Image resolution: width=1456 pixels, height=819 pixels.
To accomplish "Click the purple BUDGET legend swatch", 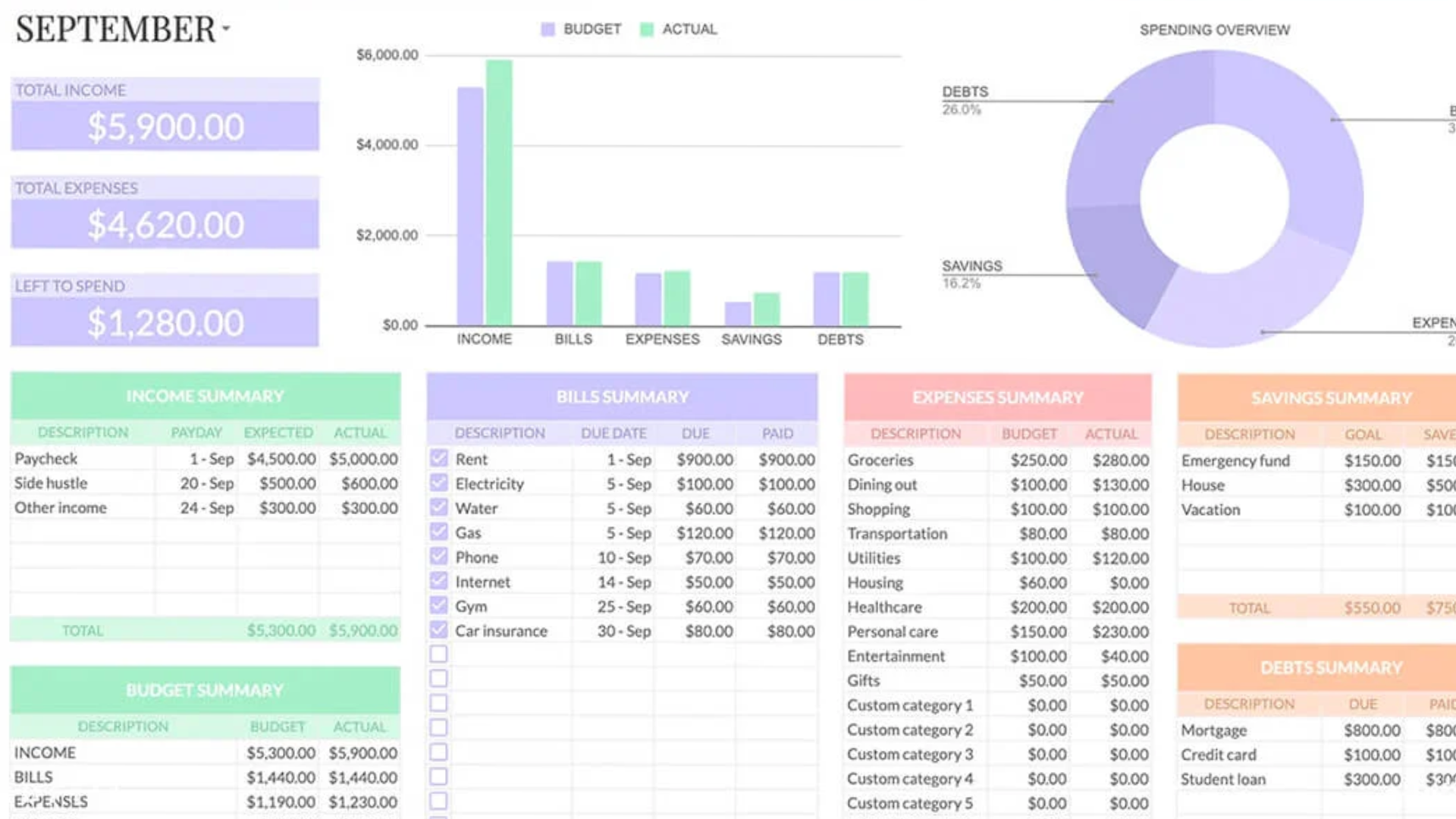I will click(x=548, y=30).
